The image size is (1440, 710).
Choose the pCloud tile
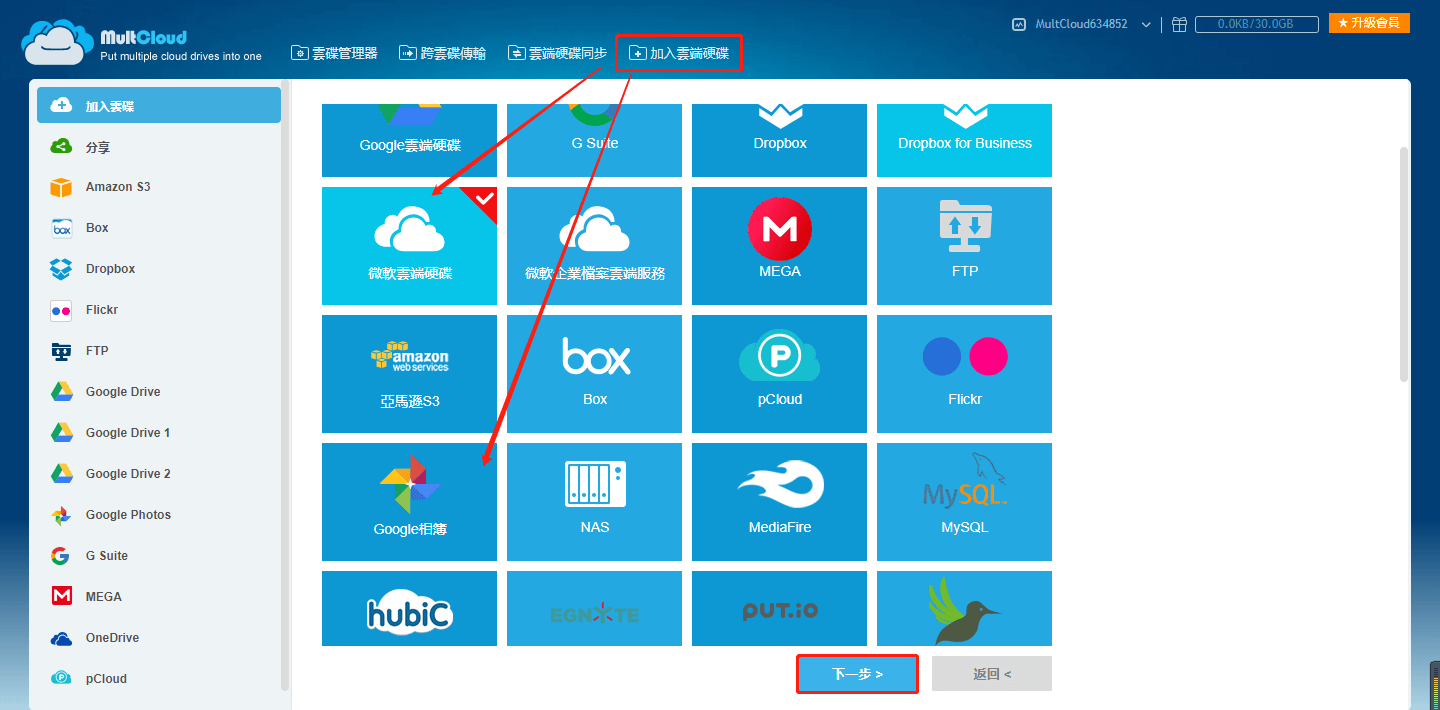[x=779, y=374]
